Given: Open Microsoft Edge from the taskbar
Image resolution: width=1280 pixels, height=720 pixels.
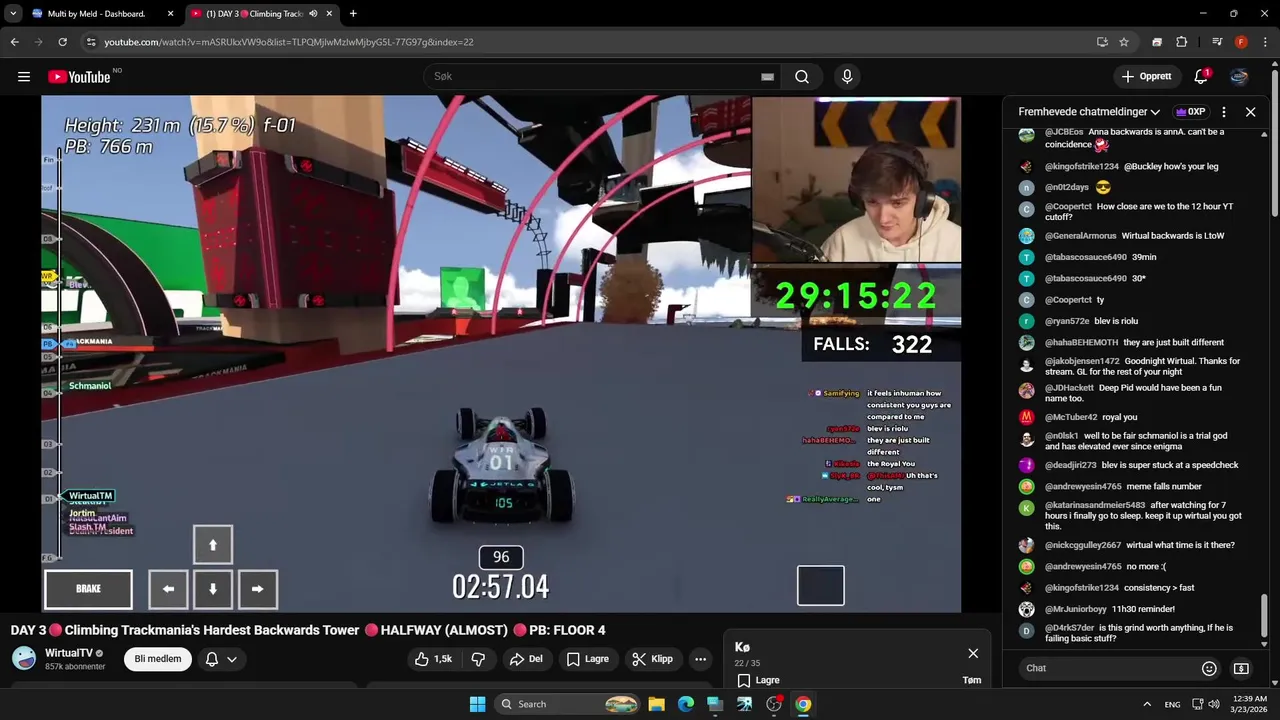Looking at the screenshot, I should 685,704.
